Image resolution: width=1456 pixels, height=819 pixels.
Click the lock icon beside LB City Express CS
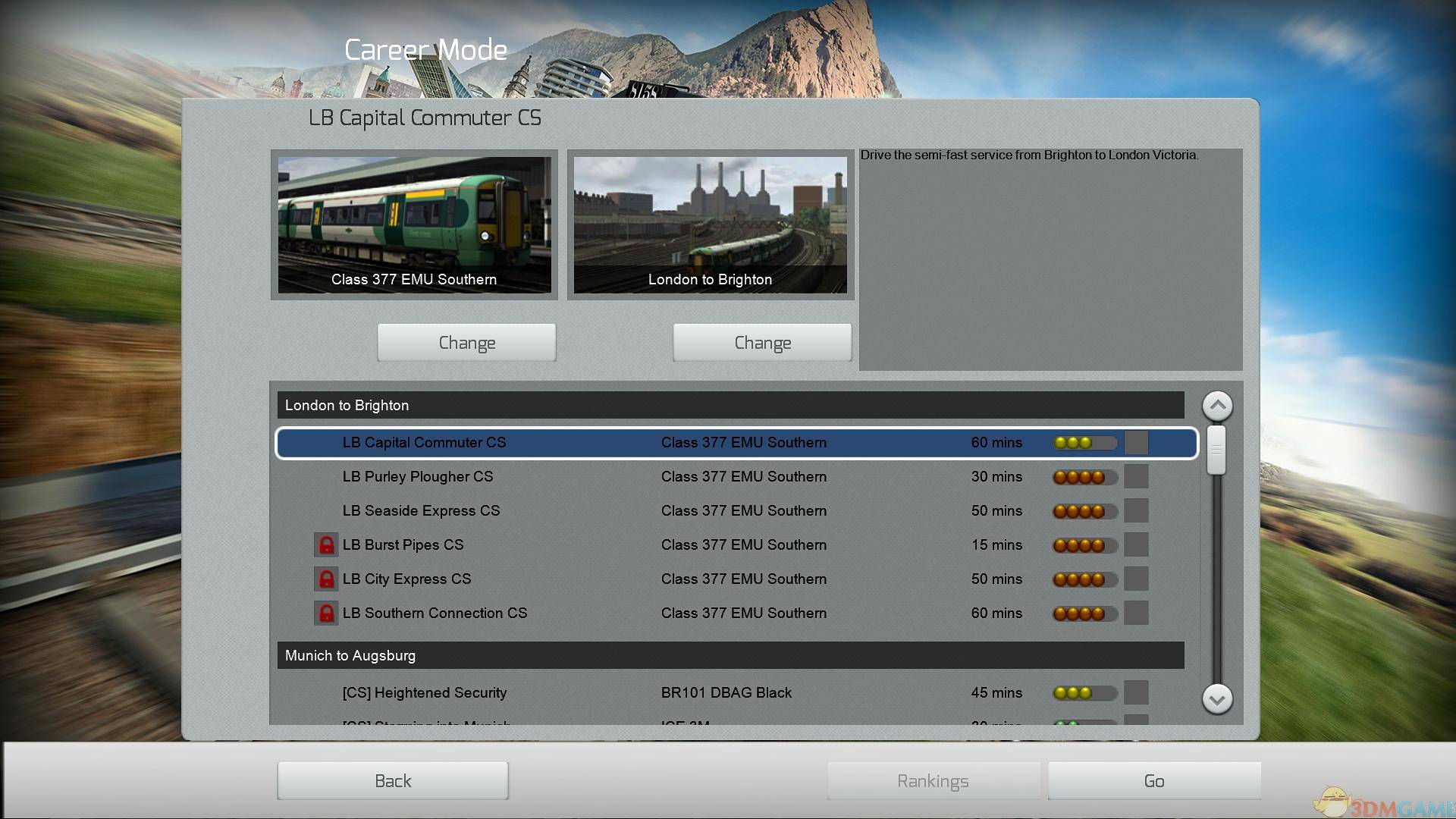click(x=326, y=579)
